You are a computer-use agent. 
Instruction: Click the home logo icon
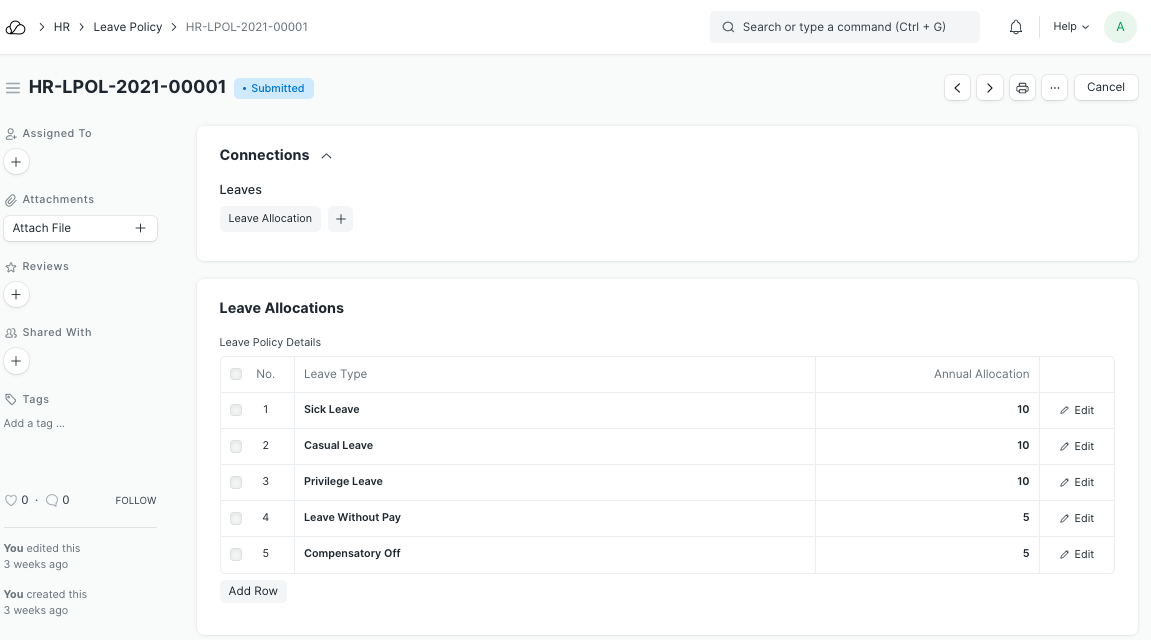(16, 27)
